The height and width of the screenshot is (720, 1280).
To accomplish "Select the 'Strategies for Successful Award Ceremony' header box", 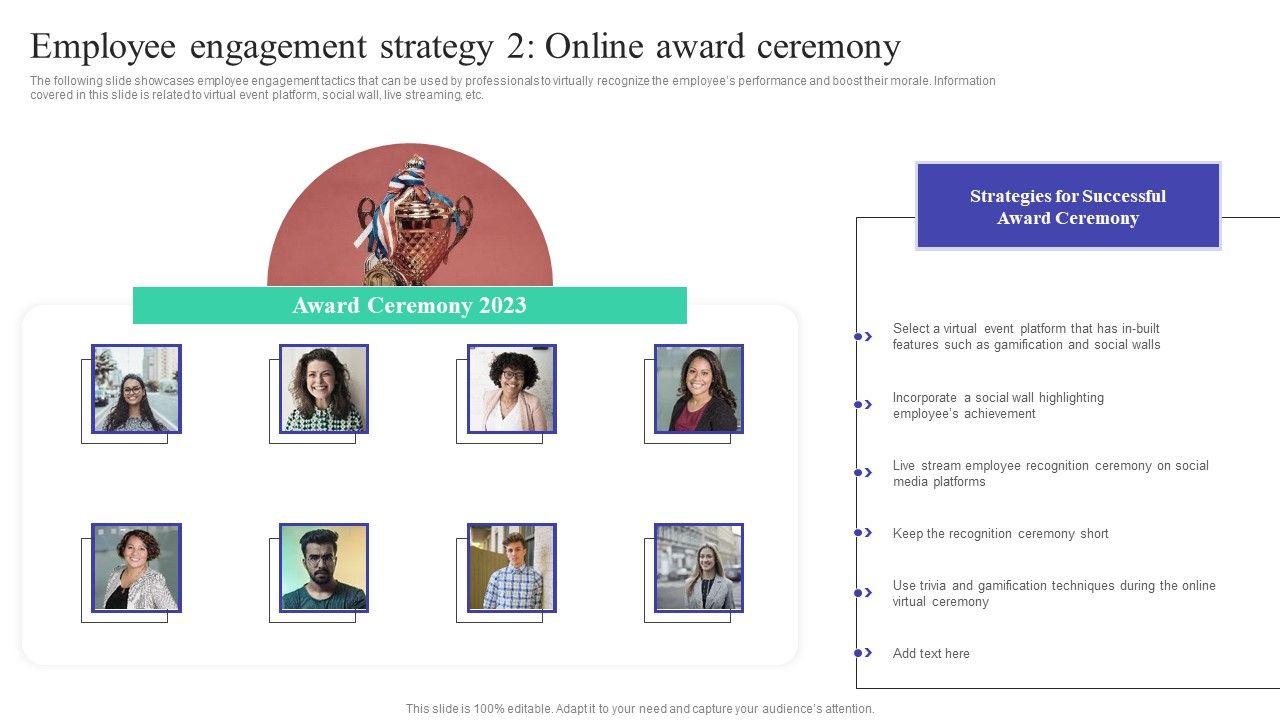I will tap(1068, 206).
